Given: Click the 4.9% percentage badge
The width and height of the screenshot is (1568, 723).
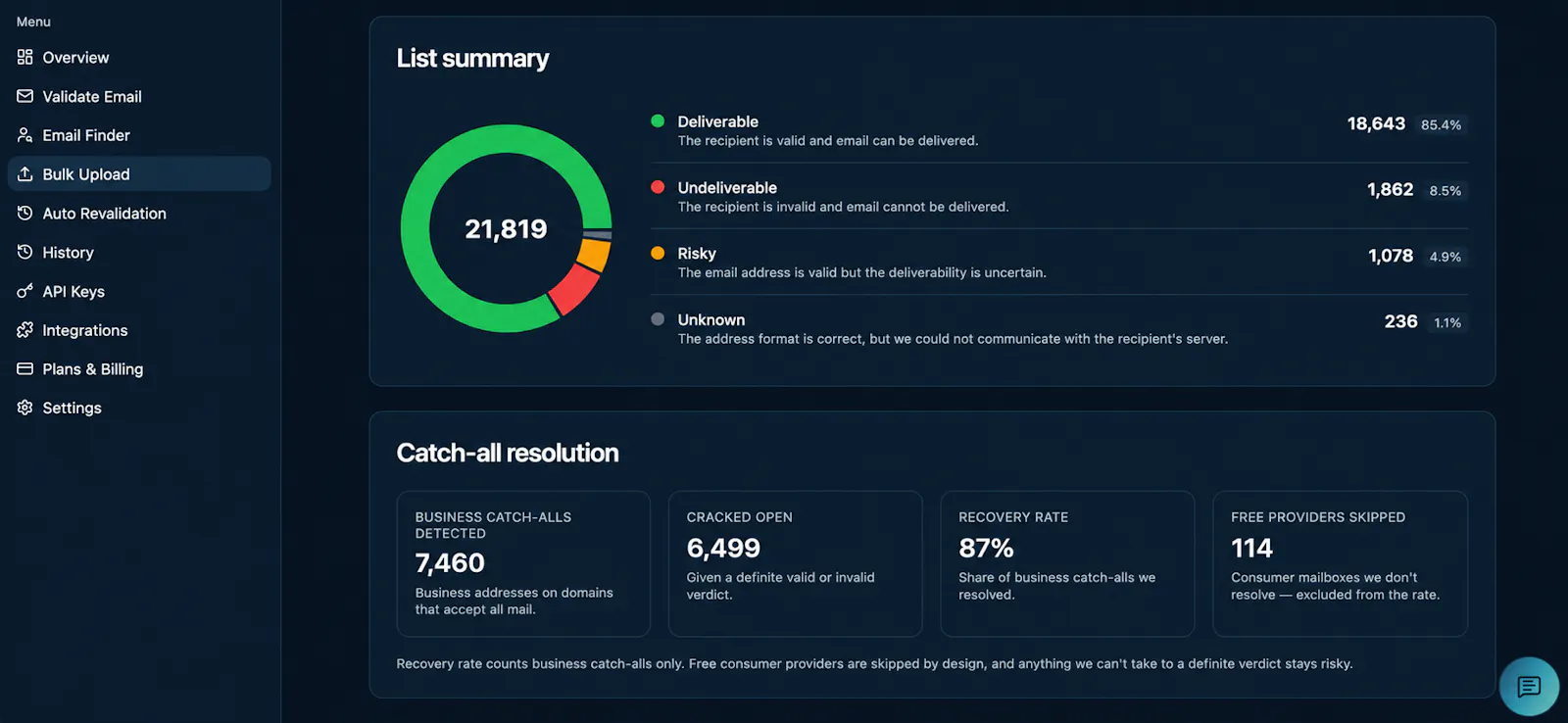Looking at the screenshot, I should tap(1445, 257).
